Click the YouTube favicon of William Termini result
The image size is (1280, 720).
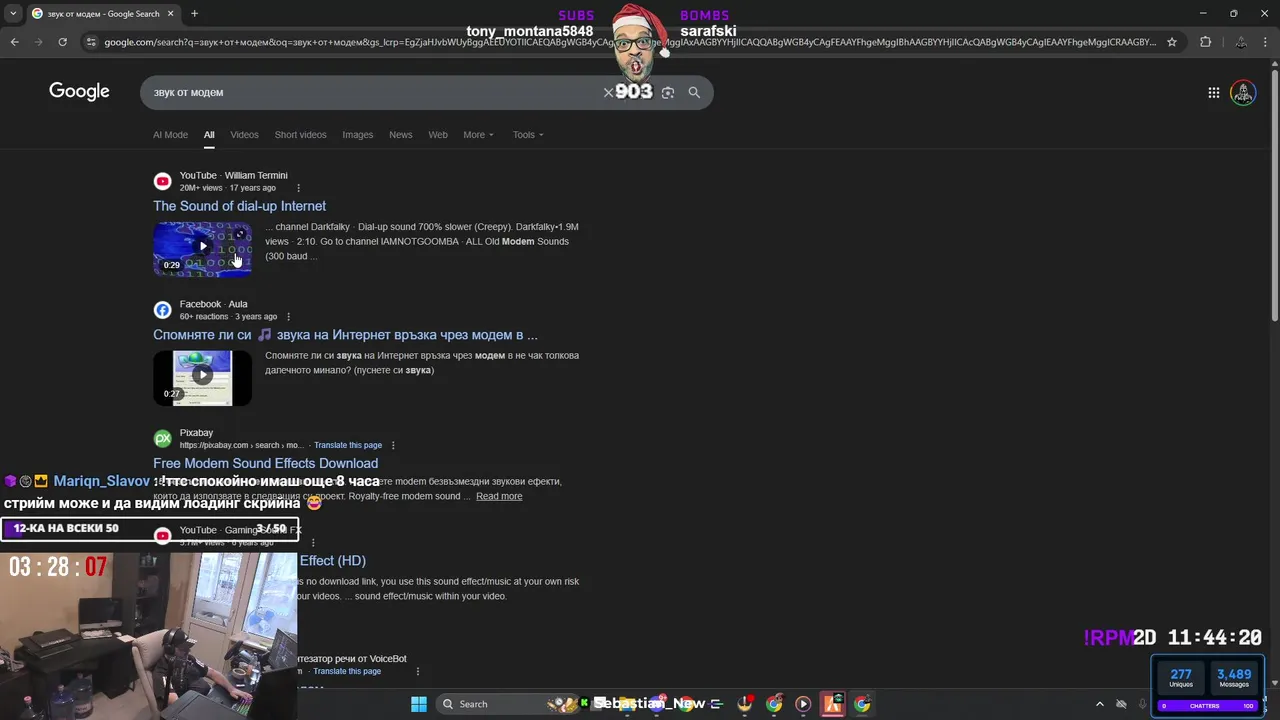point(162,181)
